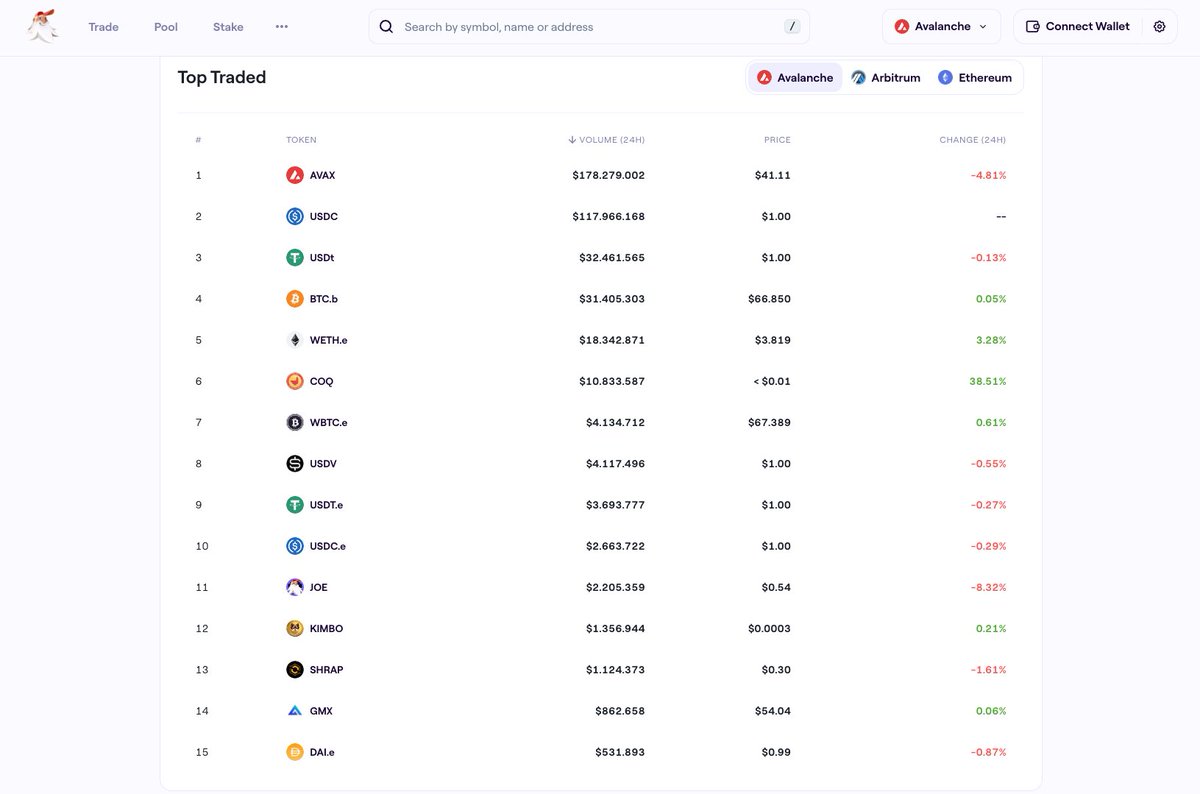Click the $3.819 WETH.e price
This screenshot has height=794, width=1200.
point(773,340)
